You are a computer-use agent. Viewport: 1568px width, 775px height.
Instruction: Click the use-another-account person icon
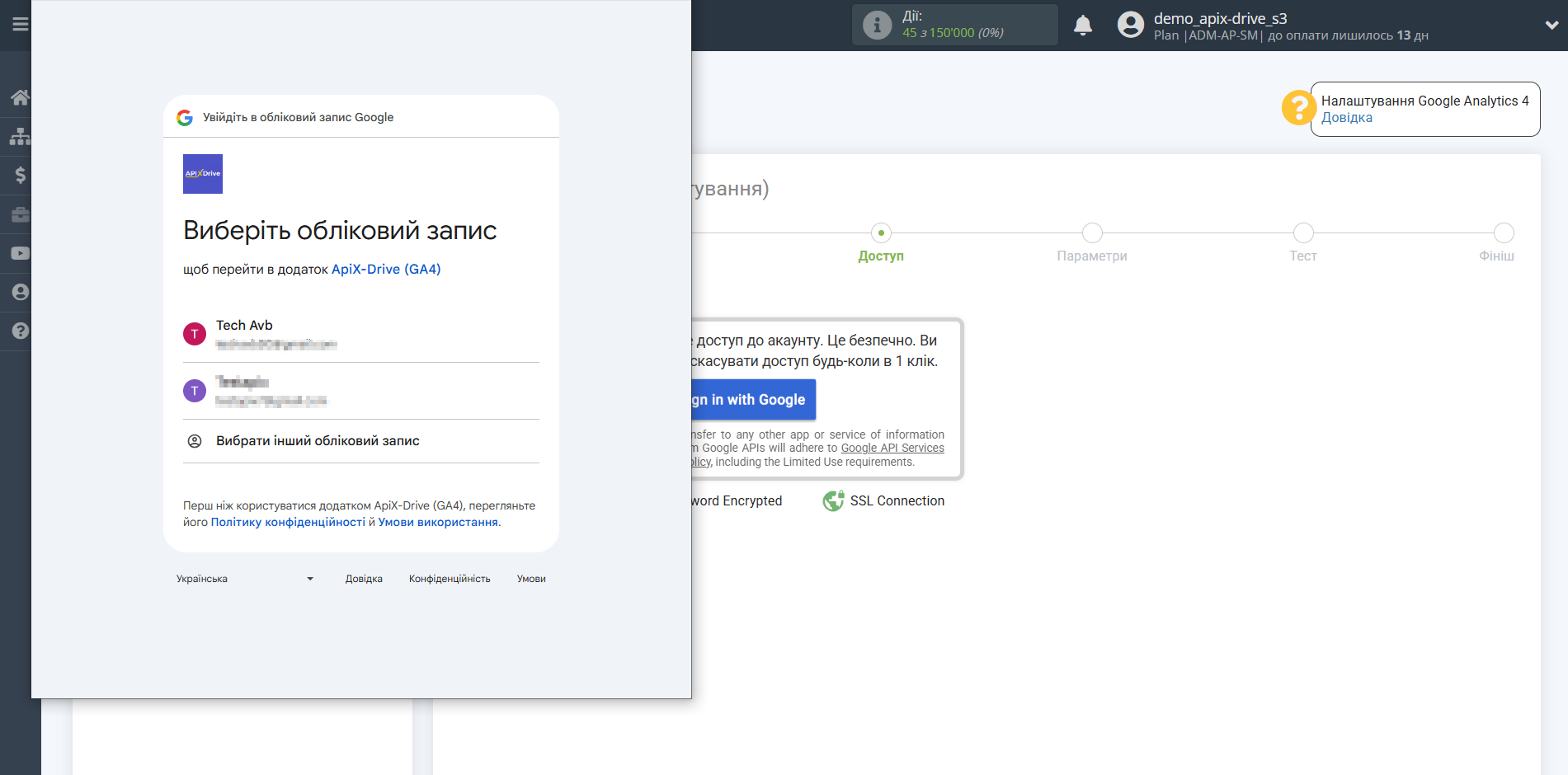coord(195,441)
